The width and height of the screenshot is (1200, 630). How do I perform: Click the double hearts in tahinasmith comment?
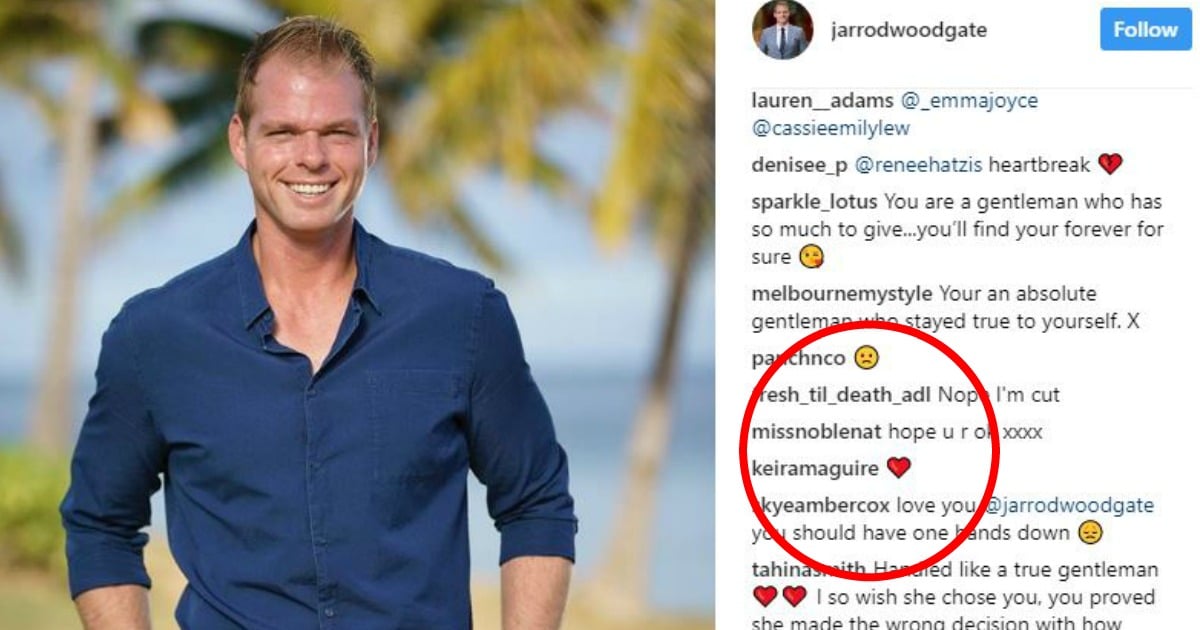780,597
